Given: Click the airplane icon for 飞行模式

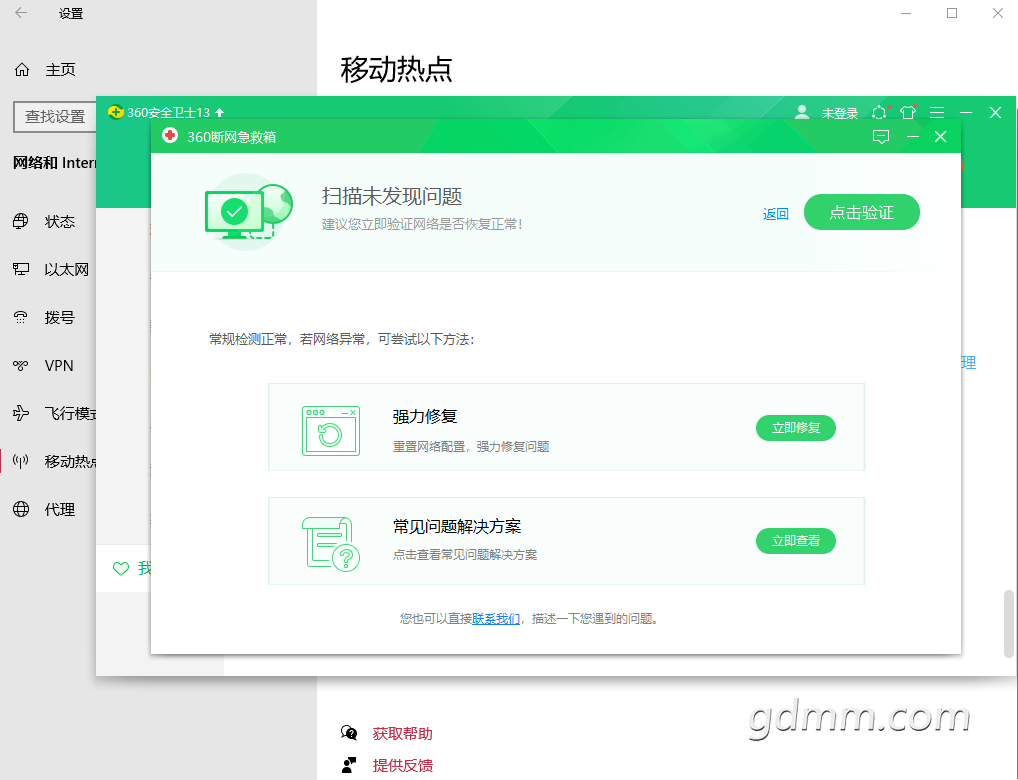Looking at the screenshot, I should [21, 413].
